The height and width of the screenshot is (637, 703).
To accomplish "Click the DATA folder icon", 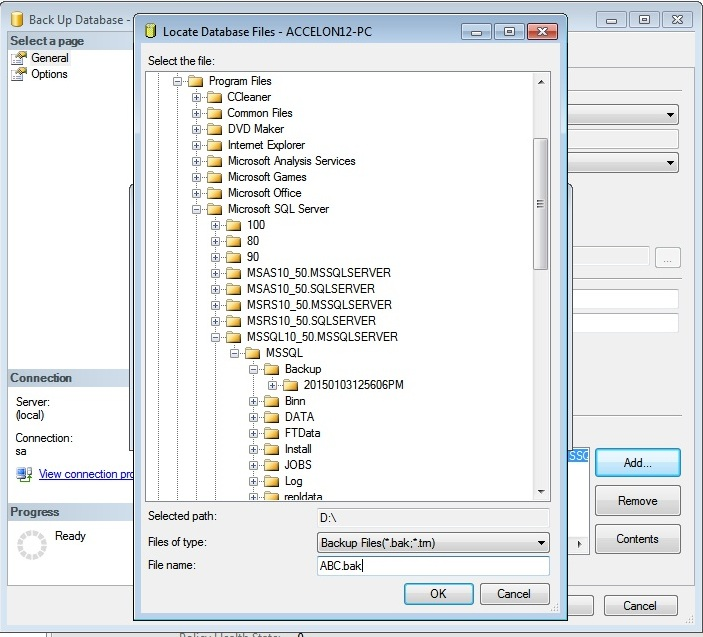I will [272, 417].
